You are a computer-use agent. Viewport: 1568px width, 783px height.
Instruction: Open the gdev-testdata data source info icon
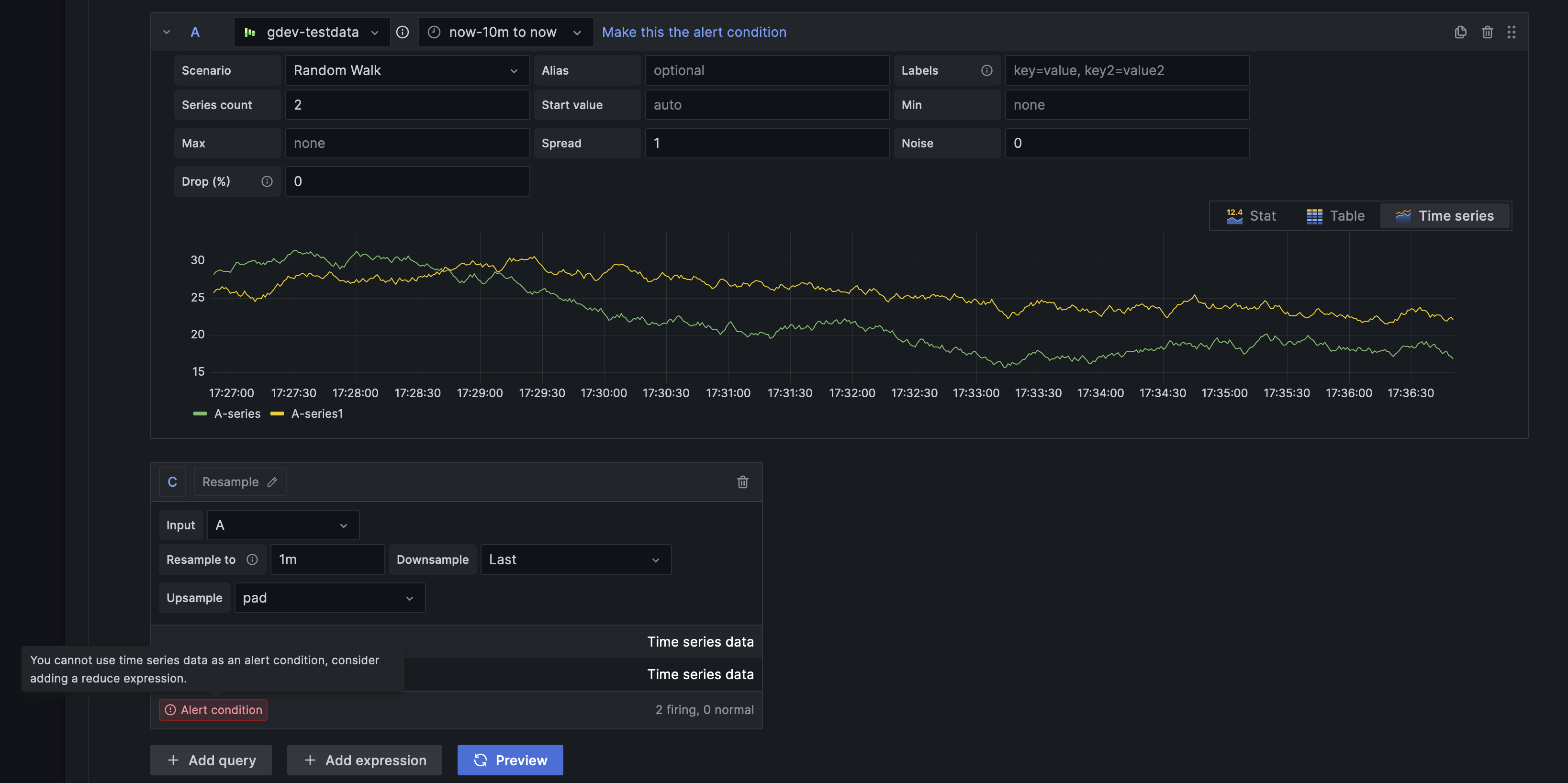coord(403,32)
